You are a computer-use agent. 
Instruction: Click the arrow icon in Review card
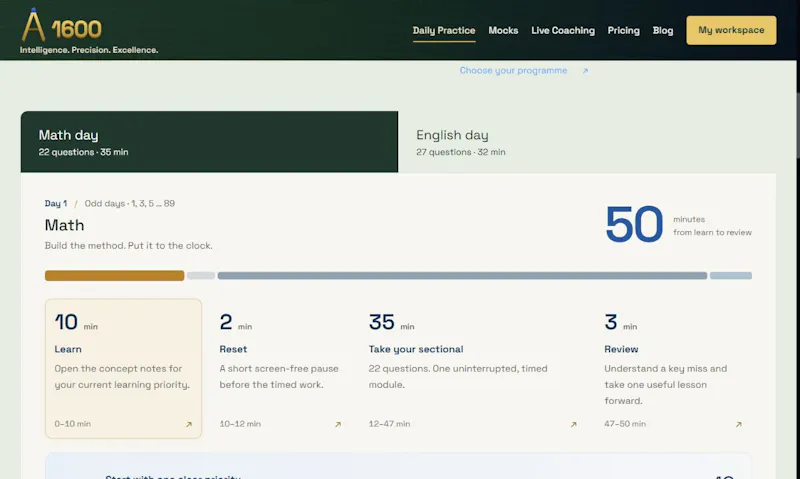[x=738, y=424]
